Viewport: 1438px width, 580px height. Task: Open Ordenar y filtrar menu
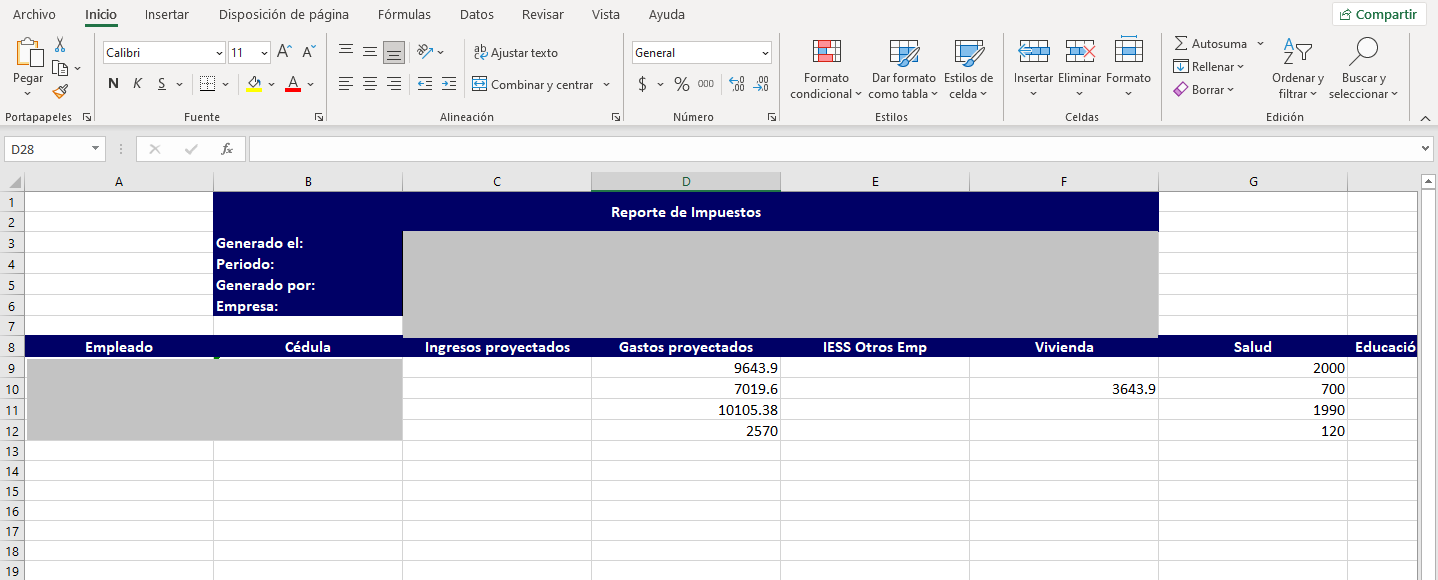pyautogui.click(x=1297, y=70)
